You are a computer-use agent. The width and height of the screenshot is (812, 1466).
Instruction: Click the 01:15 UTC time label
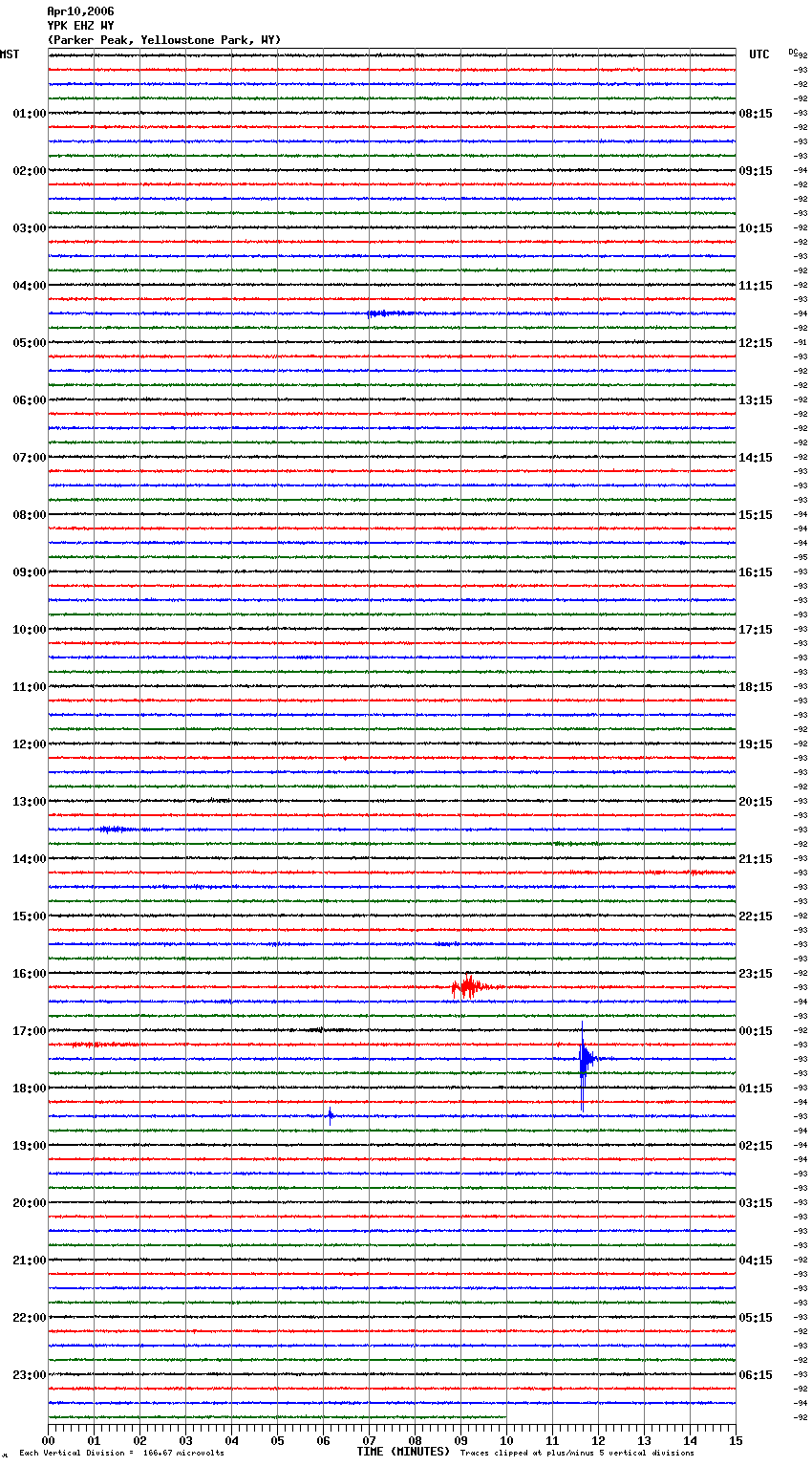(x=756, y=1089)
